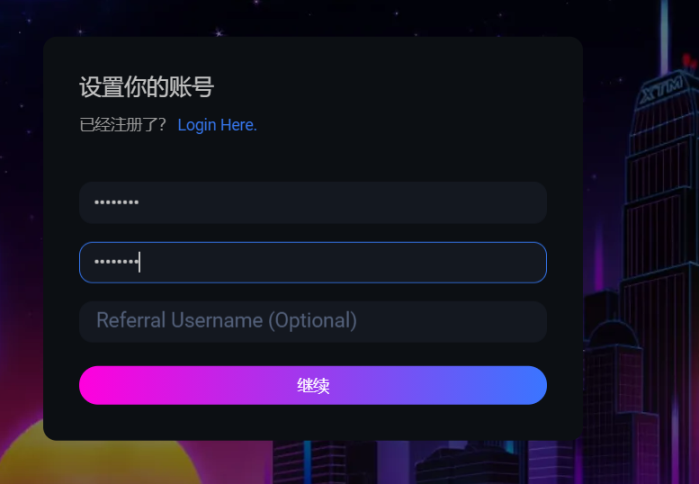The image size is (699, 484).
Task: Click the magenta end of the gradient button
Action: [103, 385]
